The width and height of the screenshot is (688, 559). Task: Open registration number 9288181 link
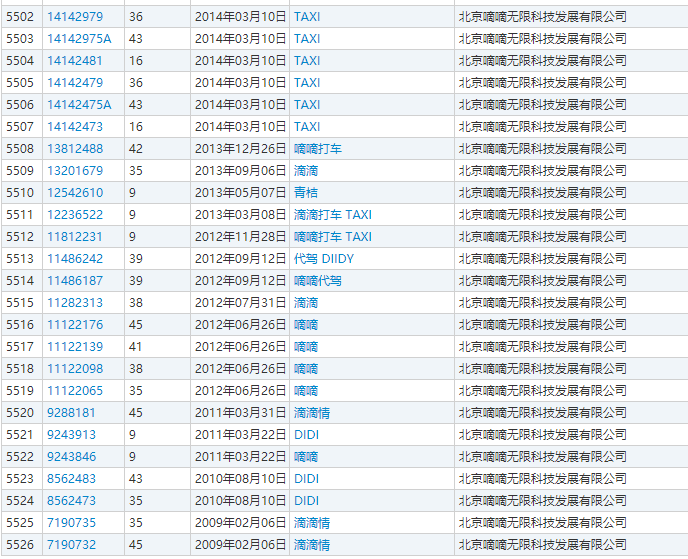[x=72, y=412]
